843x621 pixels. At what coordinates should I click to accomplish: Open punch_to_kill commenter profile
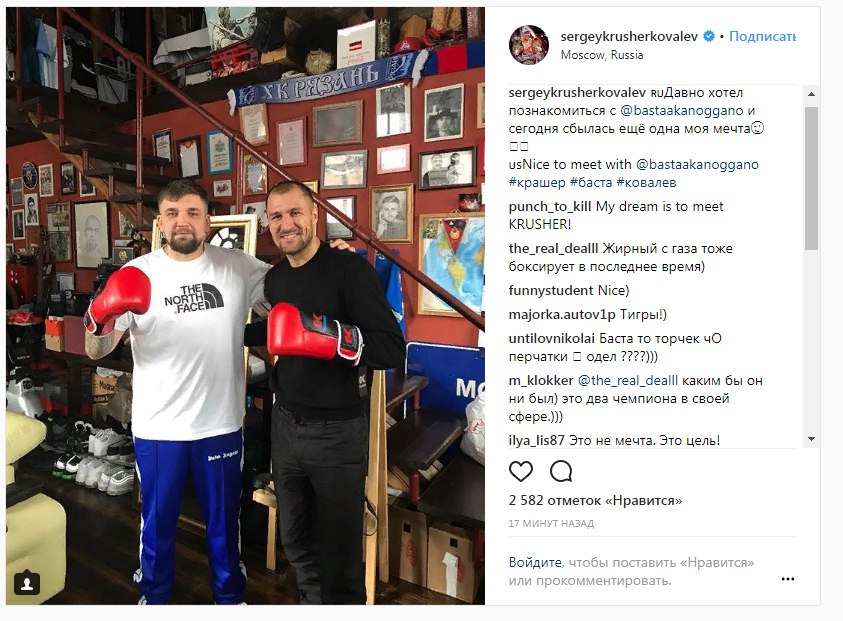(x=550, y=206)
